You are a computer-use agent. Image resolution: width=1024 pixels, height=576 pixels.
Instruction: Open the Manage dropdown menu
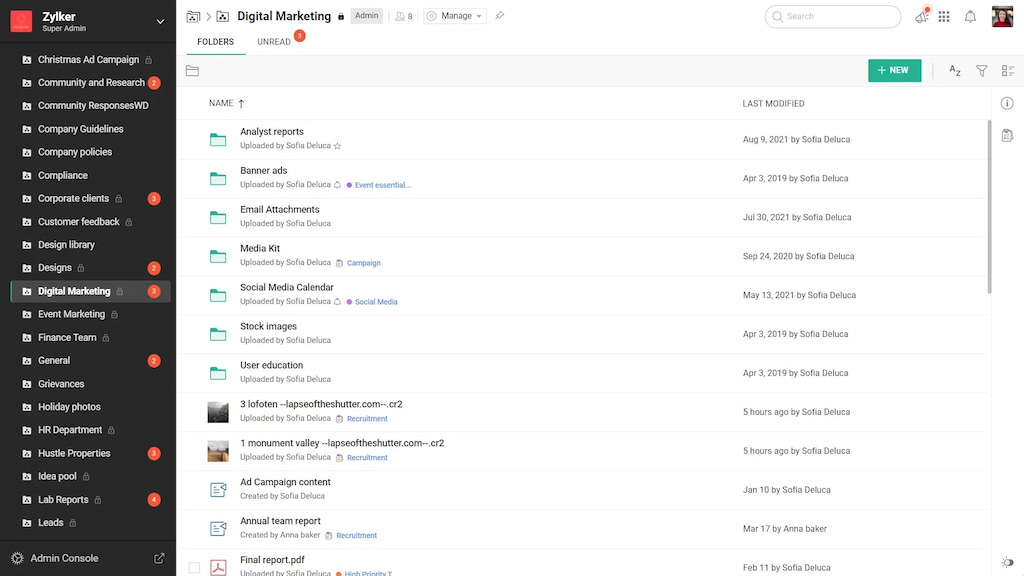coord(454,16)
